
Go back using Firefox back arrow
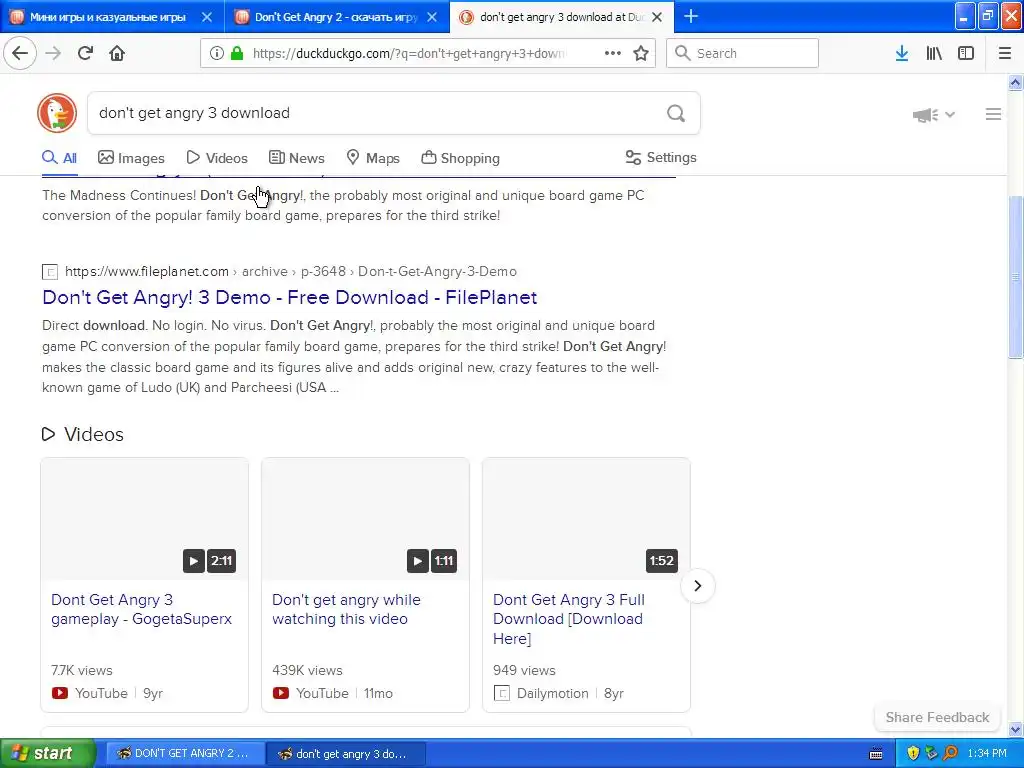[20, 53]
